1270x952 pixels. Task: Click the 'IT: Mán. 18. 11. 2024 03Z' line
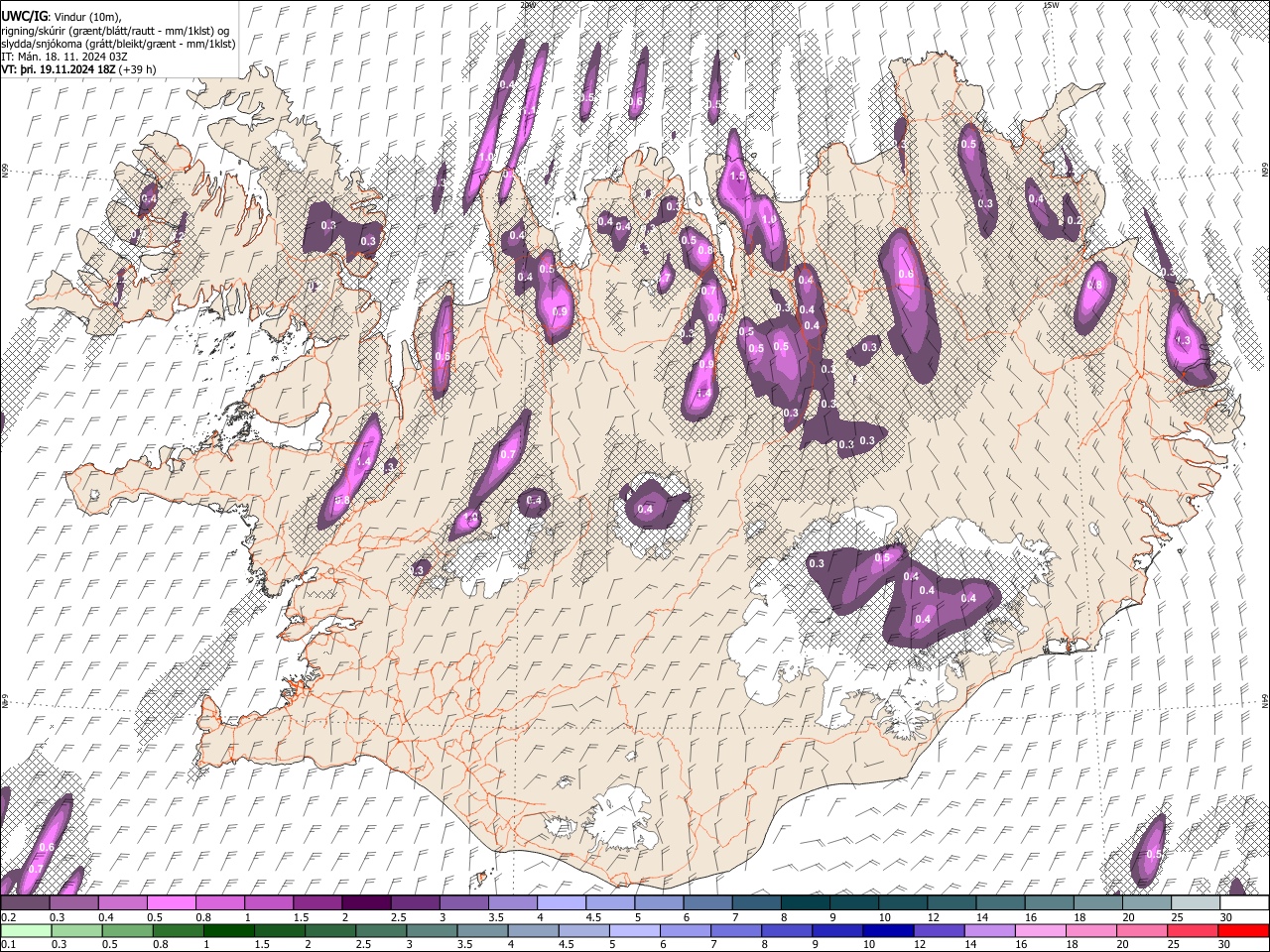click(x=65, y=58)
